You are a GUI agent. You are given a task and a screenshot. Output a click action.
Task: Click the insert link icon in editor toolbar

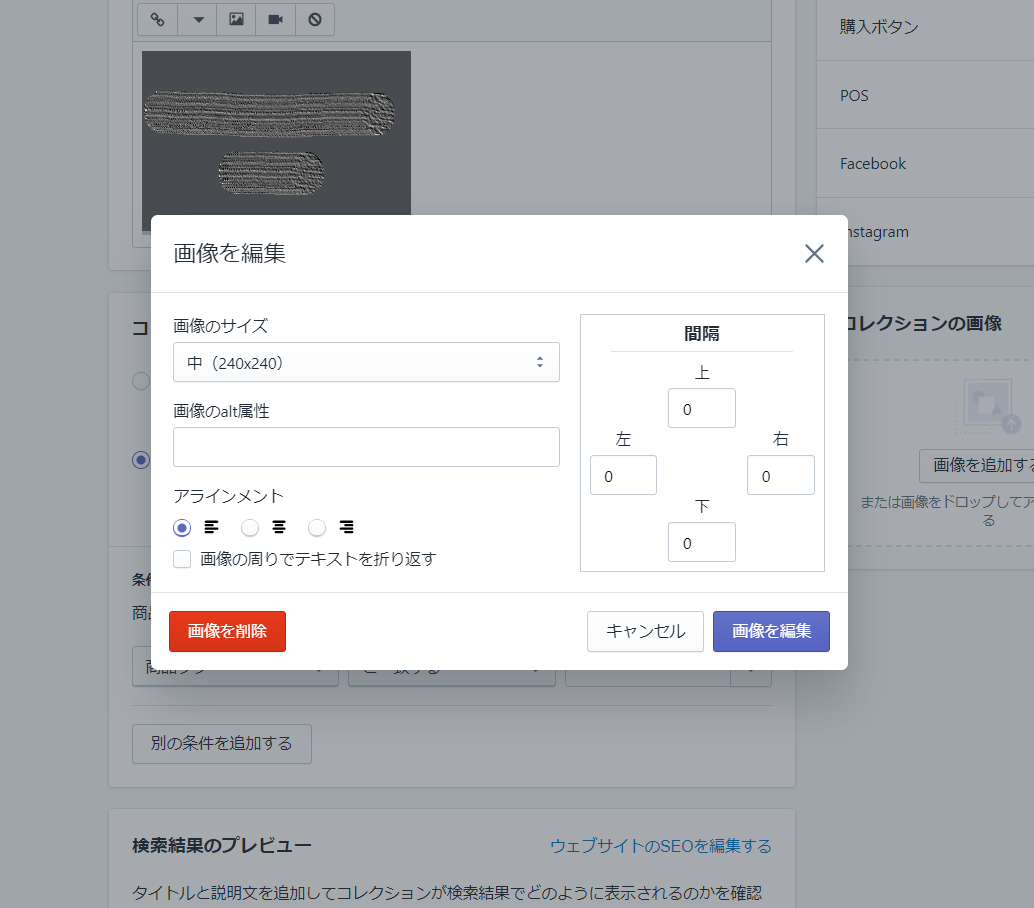(157, 19)
